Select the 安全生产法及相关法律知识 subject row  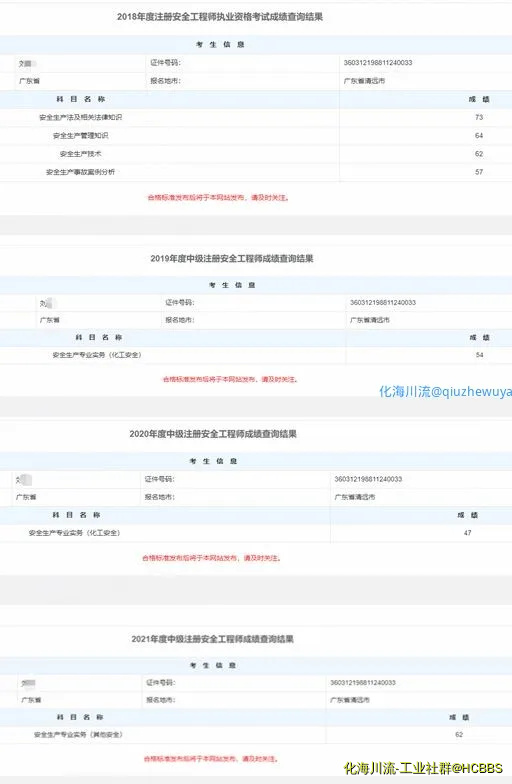click(x=256, y=117)
